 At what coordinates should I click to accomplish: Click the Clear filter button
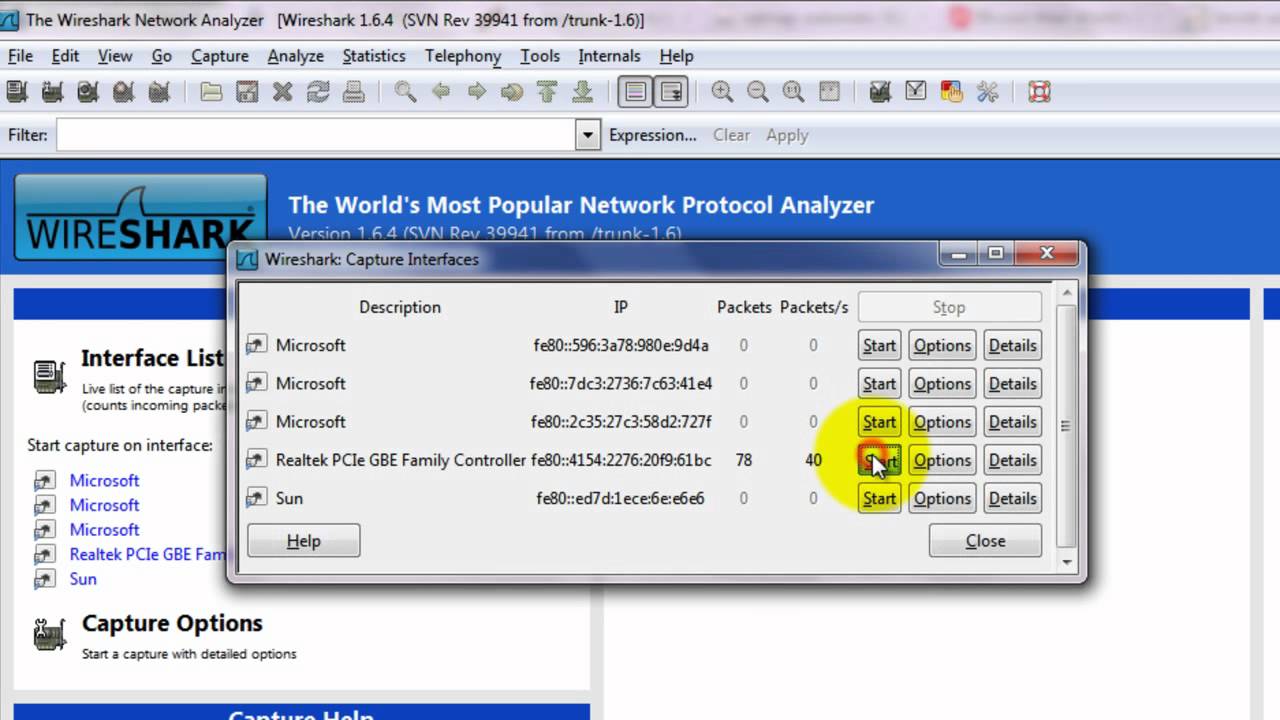[731, 135]
